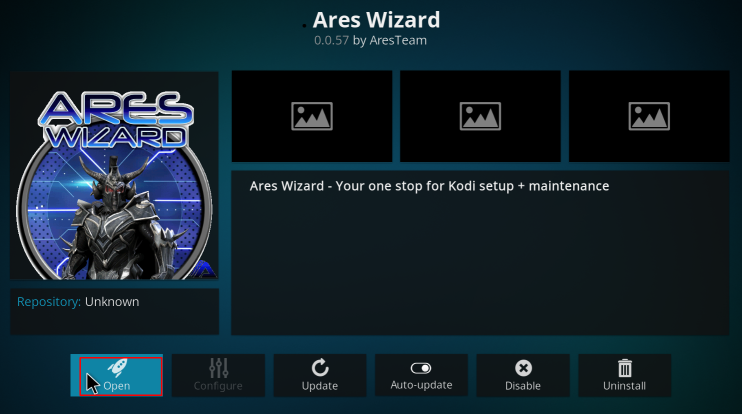Click the add-on description text
Image resolution: width=742 pixels, height=414 pixels.
coord(429,186)
